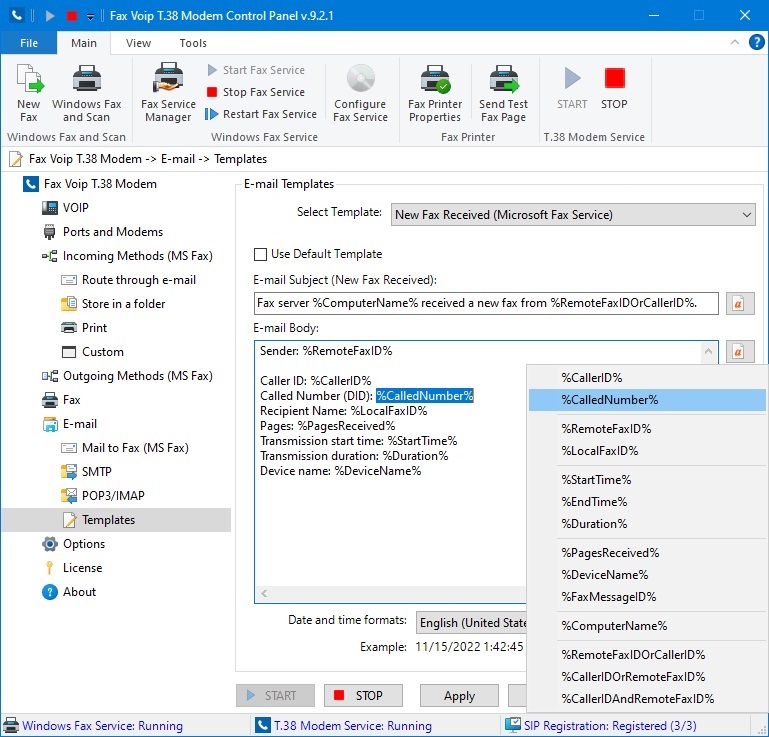Image resolution: width=769 pixels, height=737 pixels.
Task: Choose %CallerID% from the popup menu
Action: [647, 378]
